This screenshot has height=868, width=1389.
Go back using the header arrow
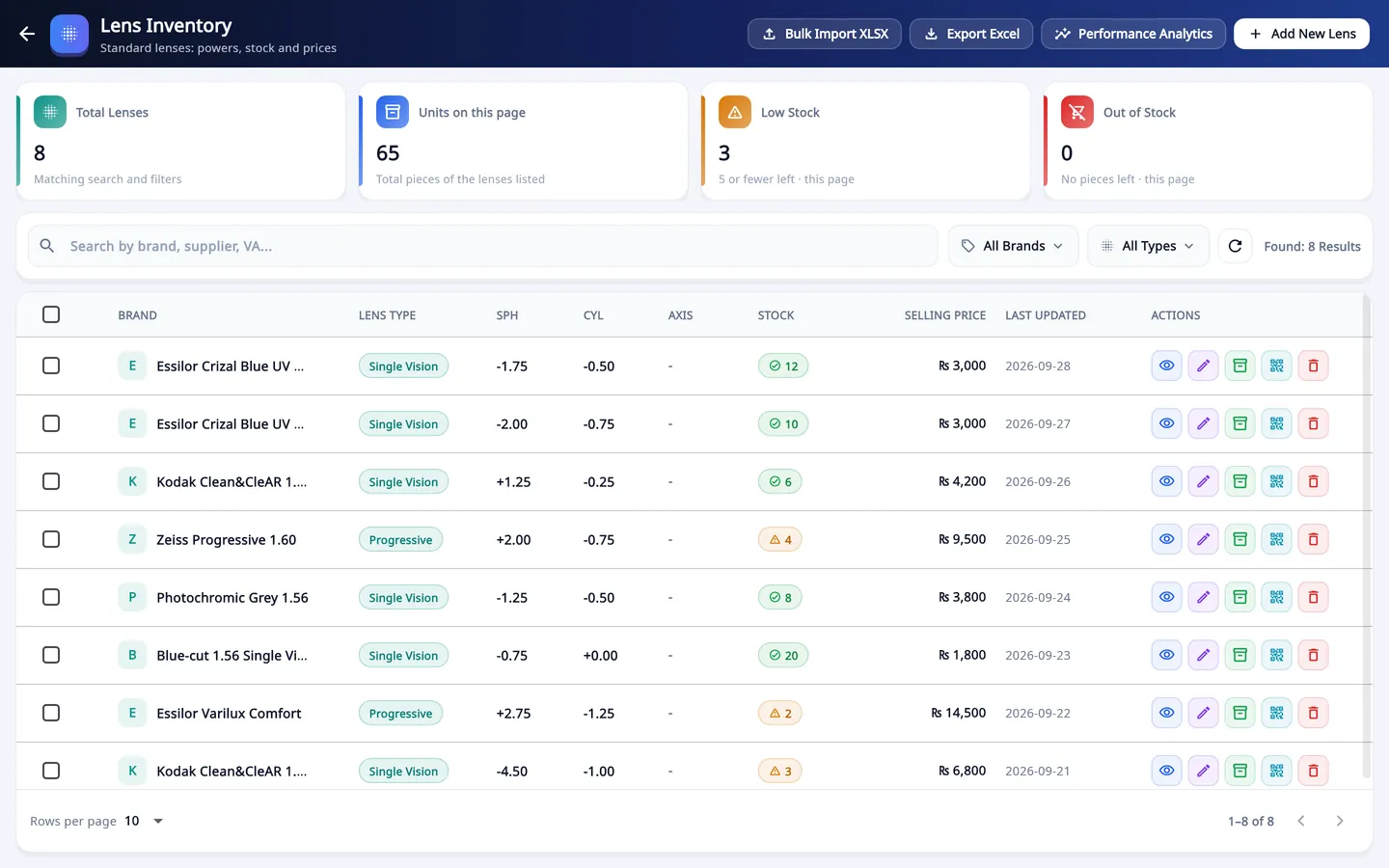click(x=27, y=34)
